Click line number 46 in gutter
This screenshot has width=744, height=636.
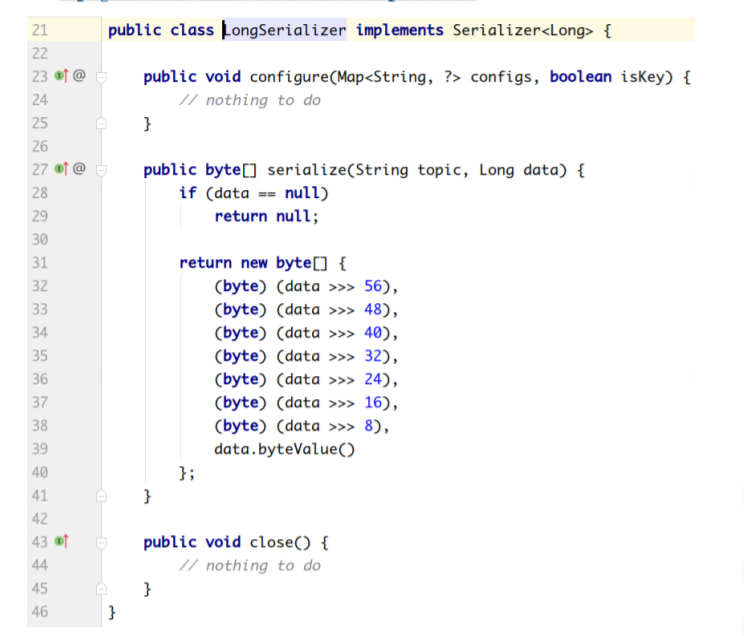(x=40, y=612)
